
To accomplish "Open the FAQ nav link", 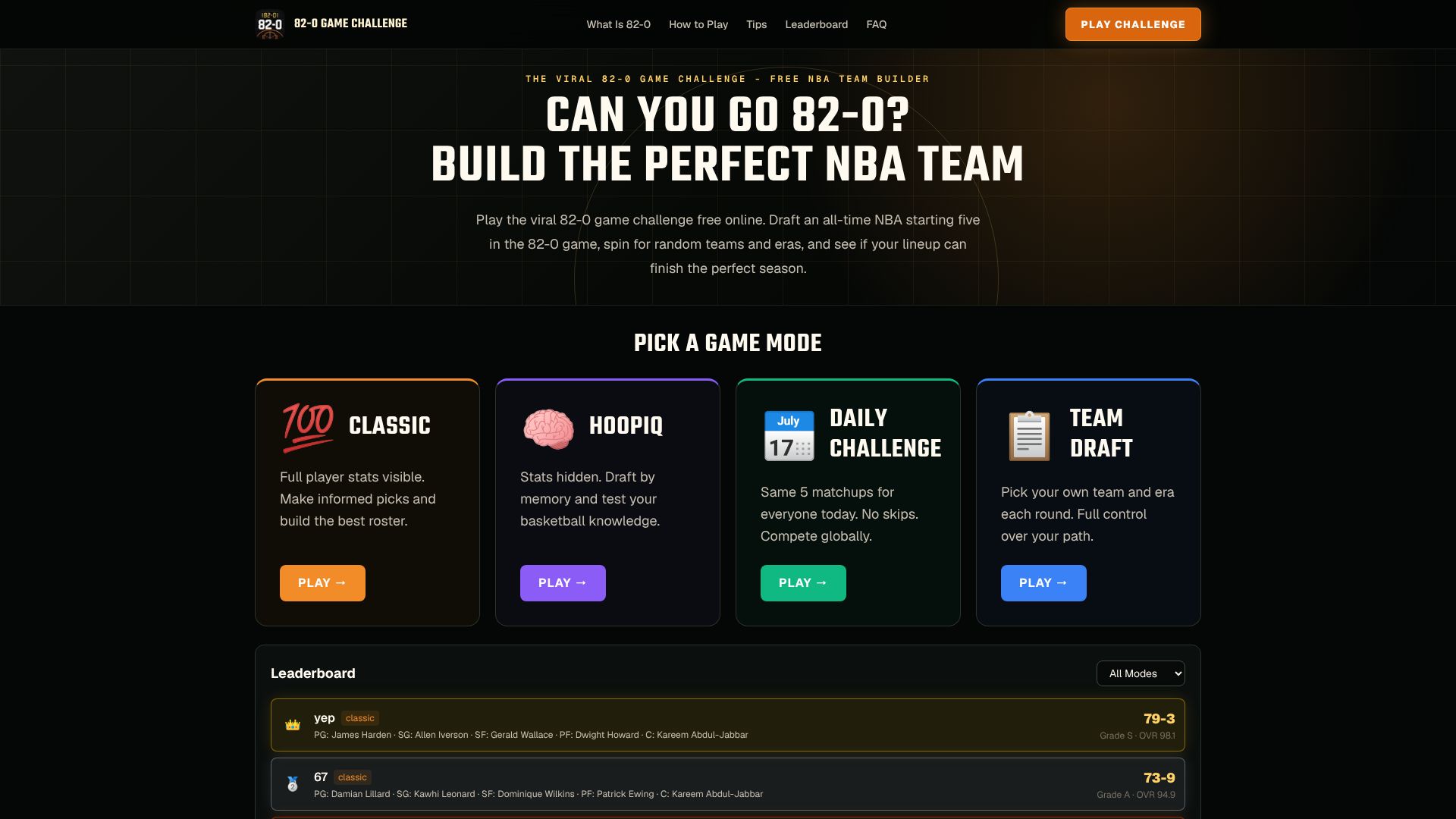I will (876, 24).
